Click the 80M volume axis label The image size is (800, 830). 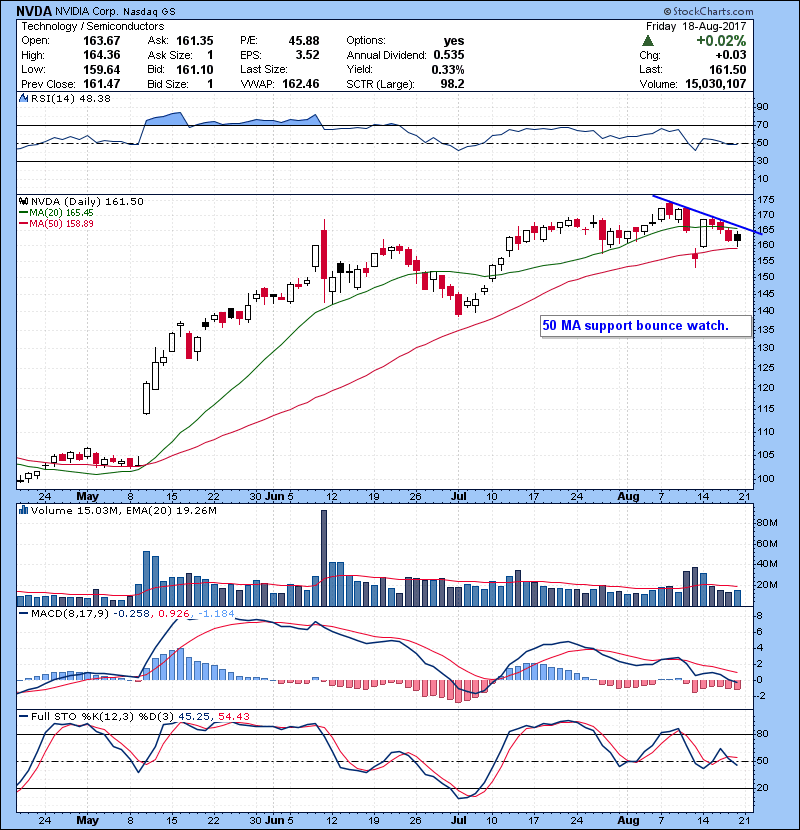coord(767,523)
